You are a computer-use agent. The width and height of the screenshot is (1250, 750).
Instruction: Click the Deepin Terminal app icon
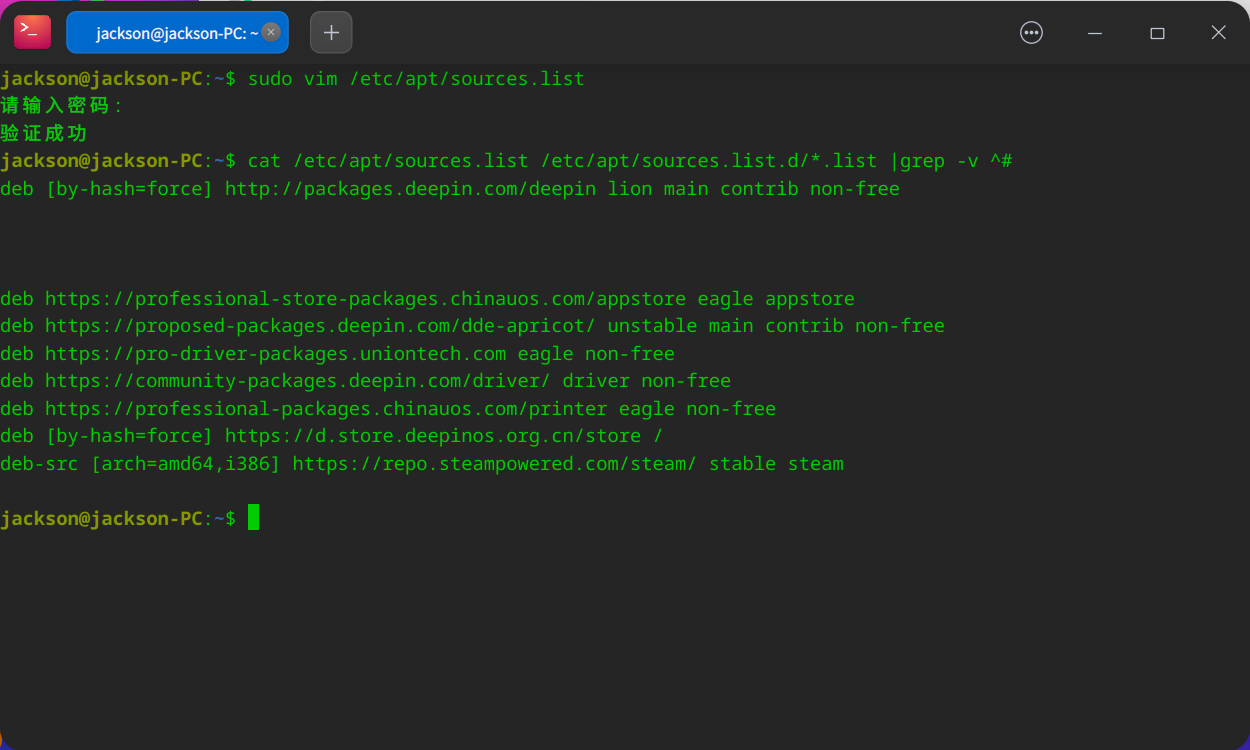click(31, 31)
